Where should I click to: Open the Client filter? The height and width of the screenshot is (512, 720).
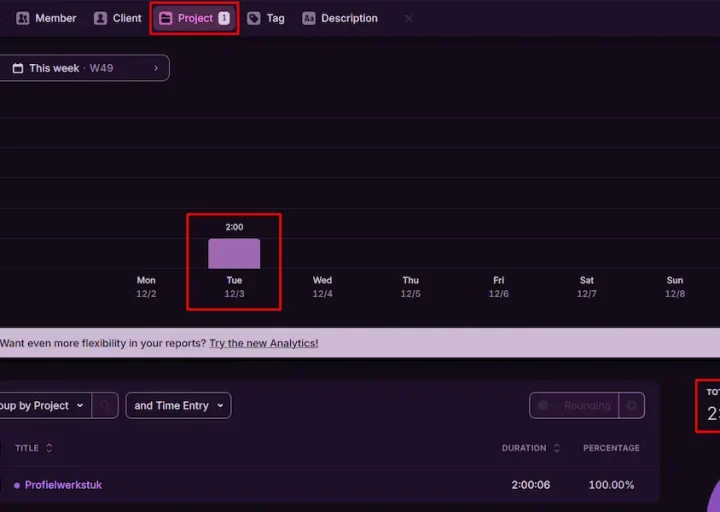pyautogui.click(x=118, y=18)
